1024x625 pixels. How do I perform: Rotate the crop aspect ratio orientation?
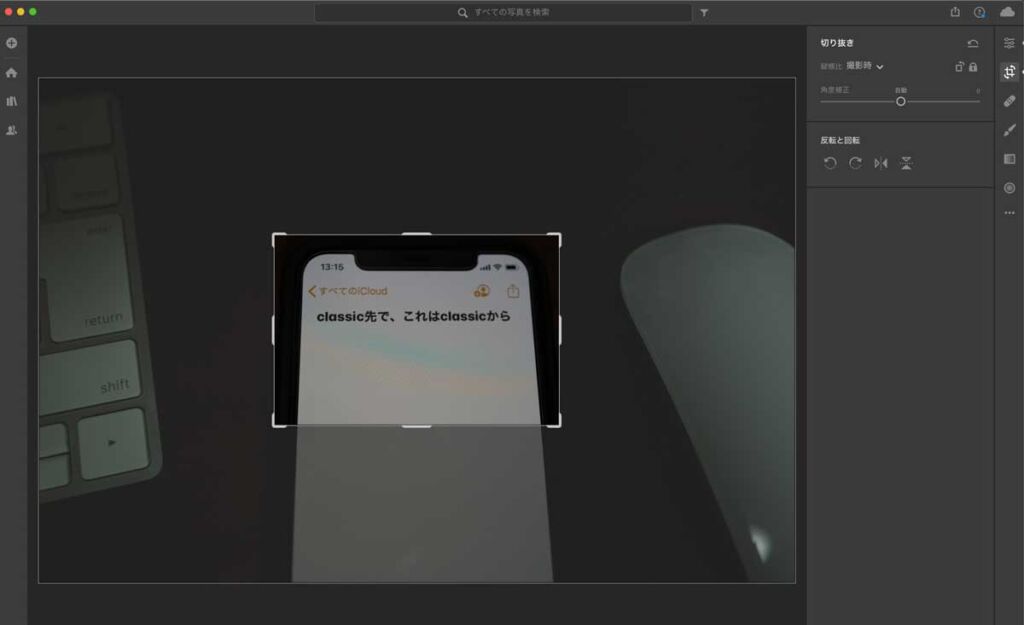coord(959,67)
